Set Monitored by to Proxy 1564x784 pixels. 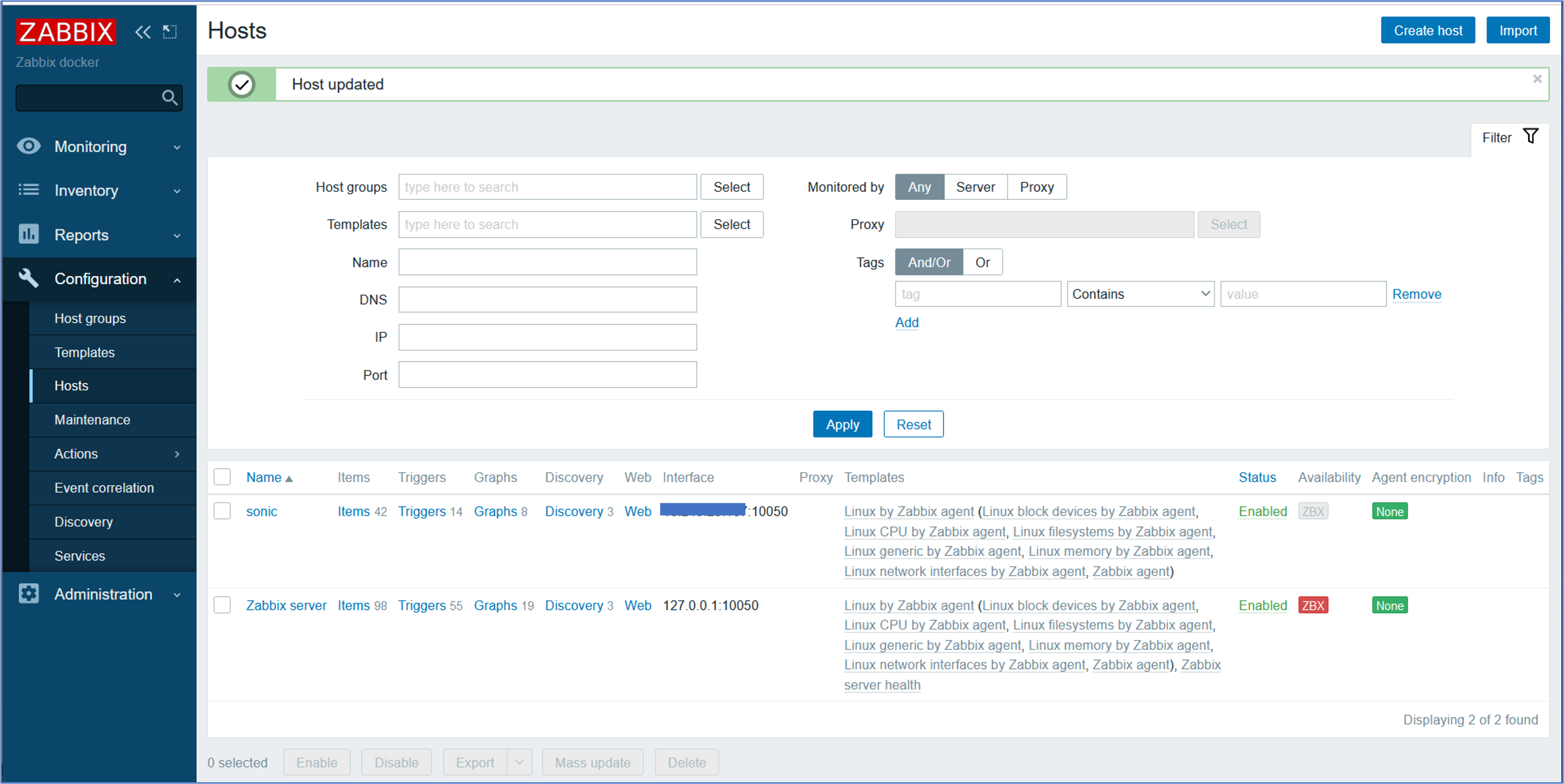[x=1036, y=187]
